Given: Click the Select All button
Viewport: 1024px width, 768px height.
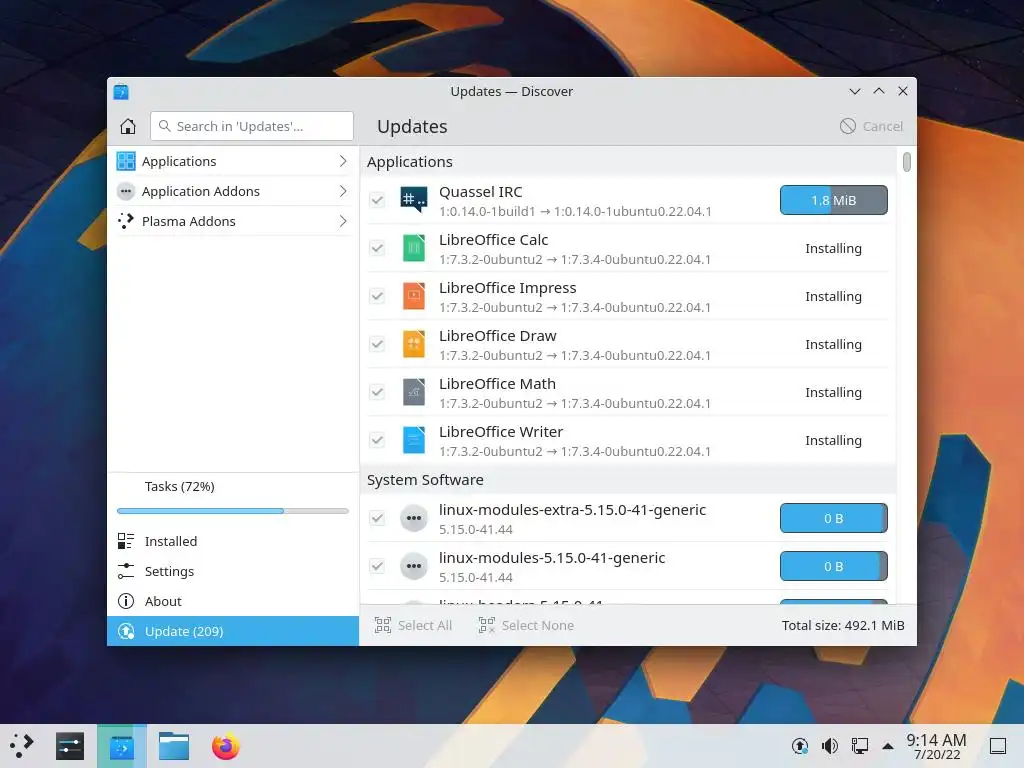Looking at the screenshot, I should pos(413,626).
